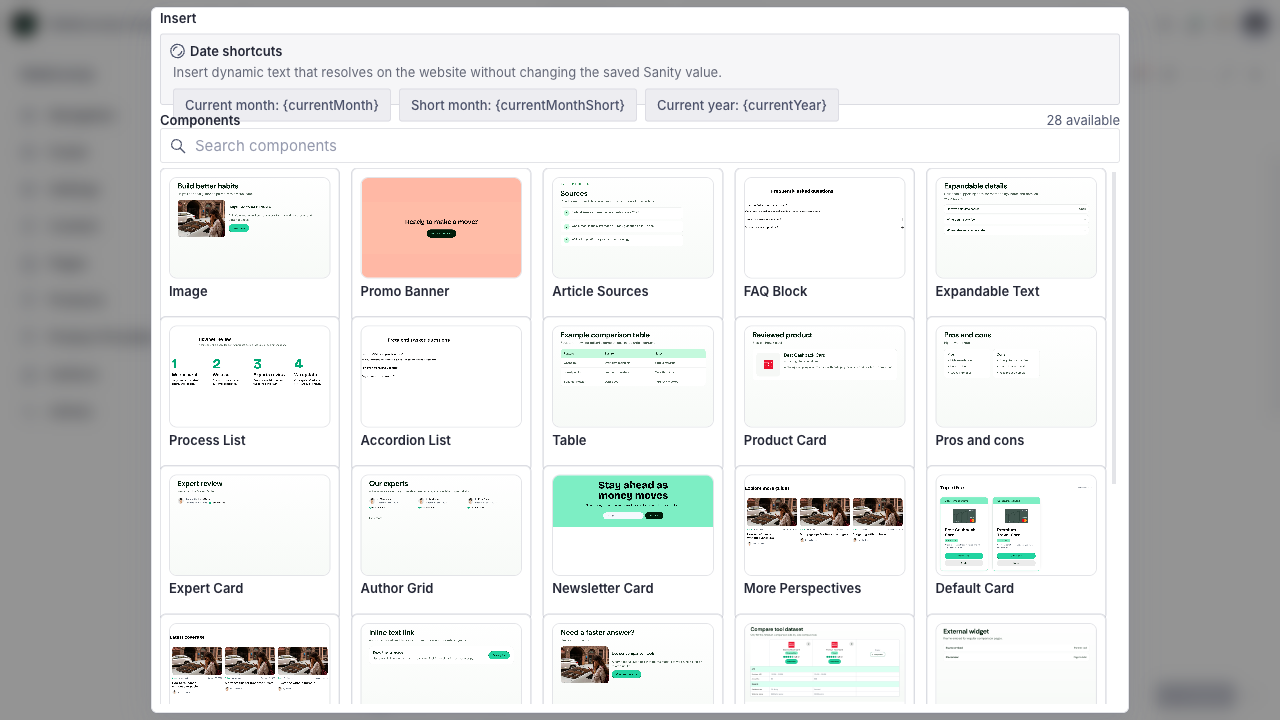Pick the Product Card component

(824, 391)
